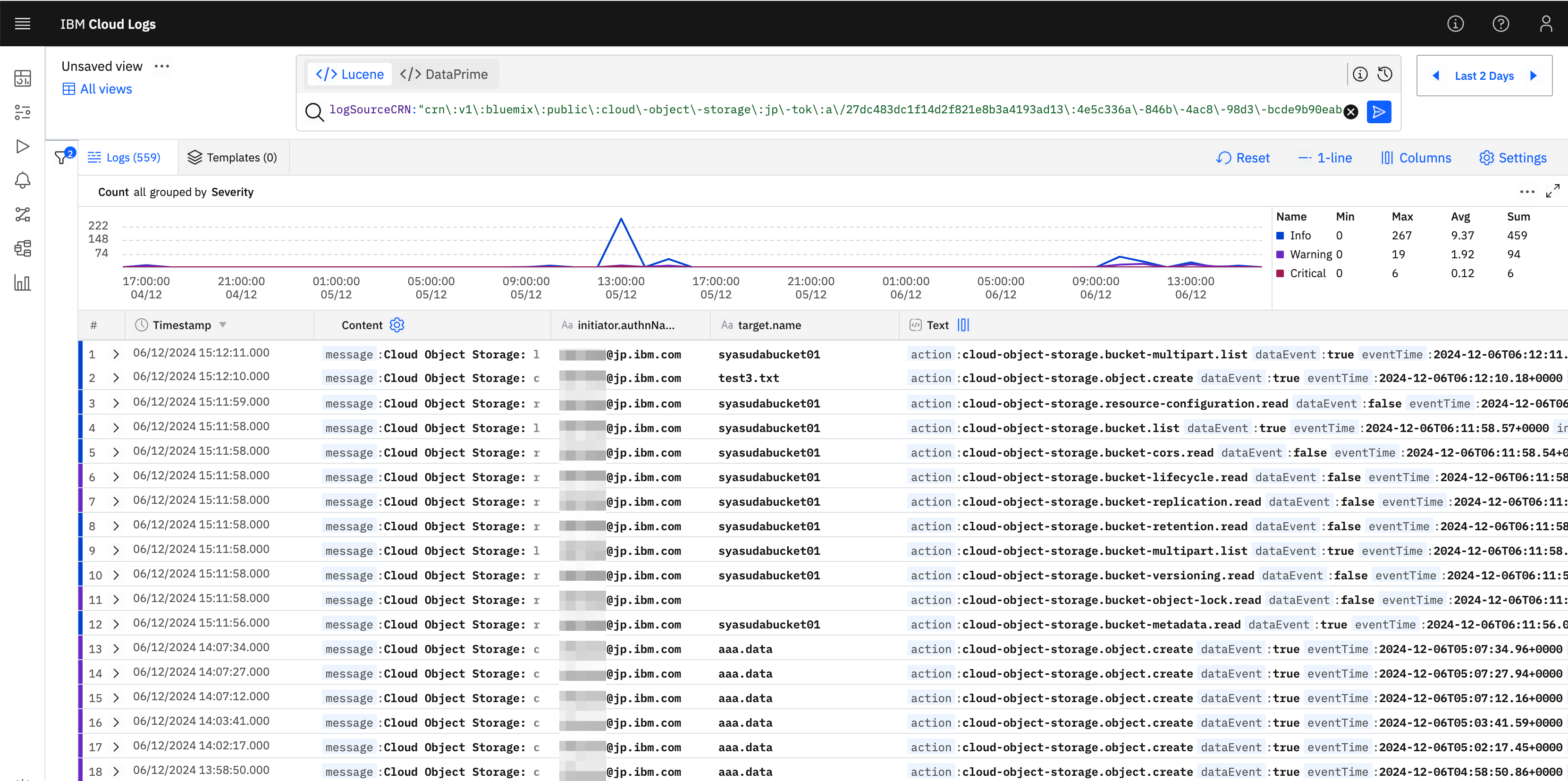This screenshot has height=781, width=1568.
Task: Open the hamburger navigation menu
Action: (x=23, y=24)
